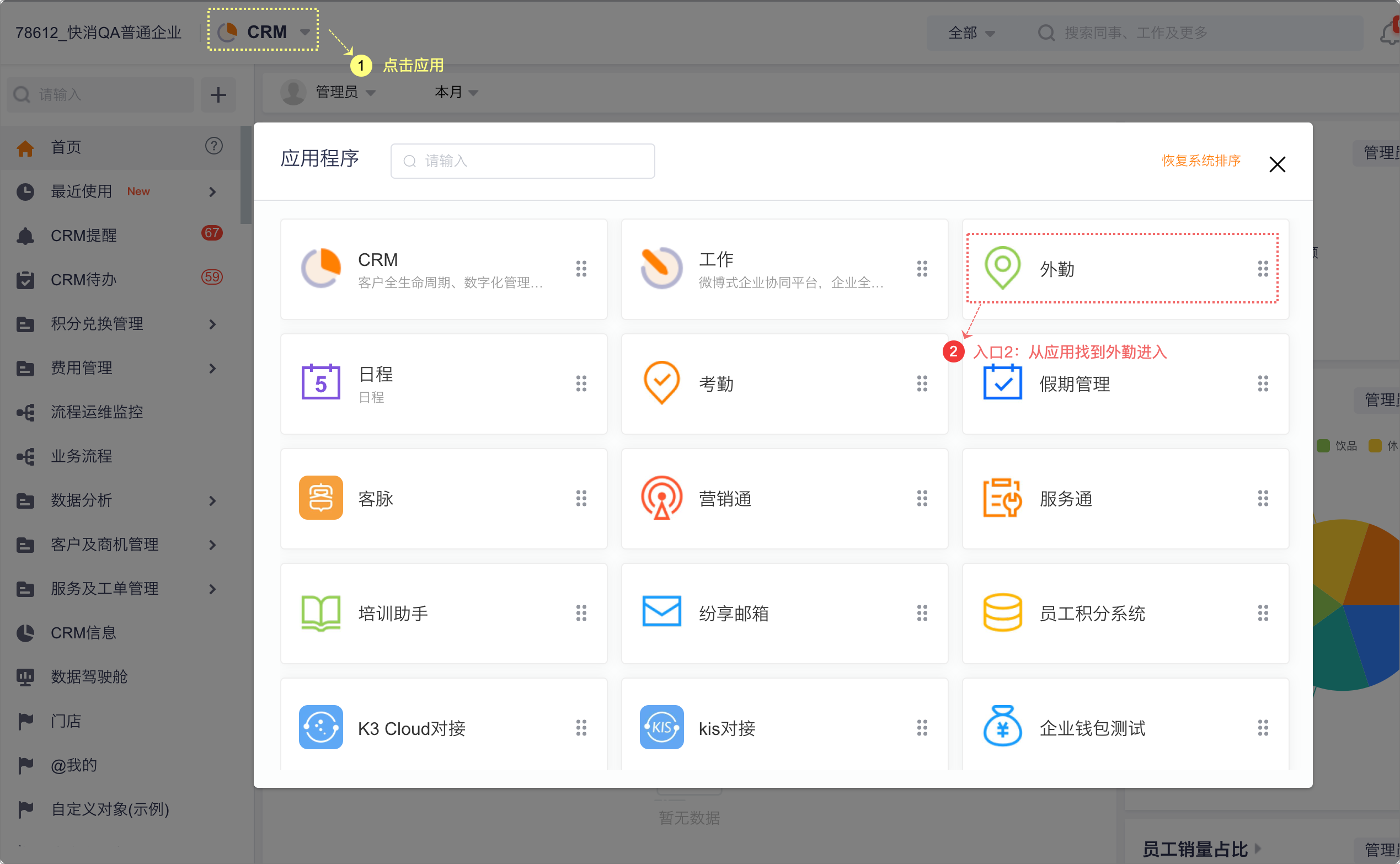Click the plus button beside sidebar search
The image size is (1400, 864).
click(x=218, y=95)
